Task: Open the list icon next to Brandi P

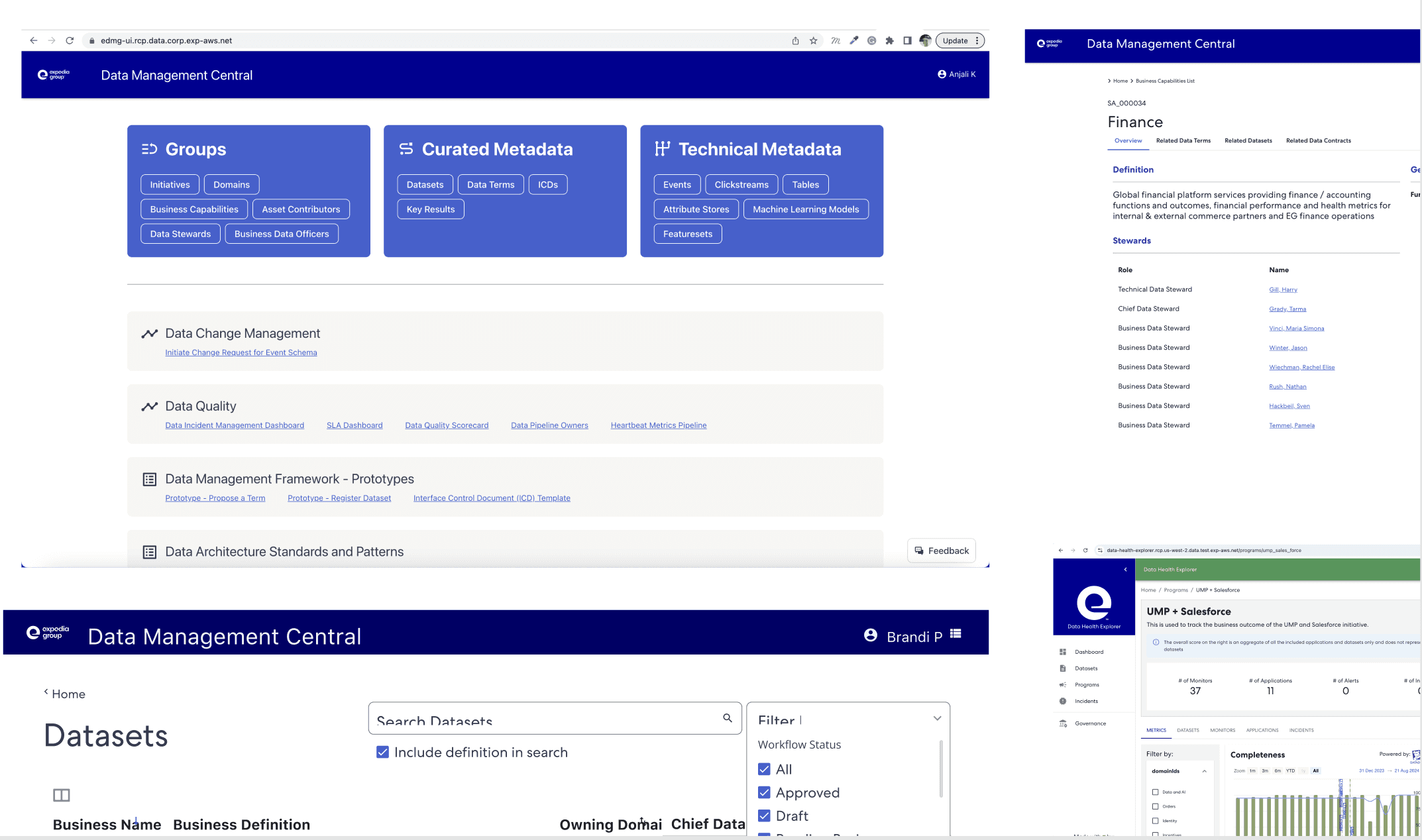Action: click(956, 634)
